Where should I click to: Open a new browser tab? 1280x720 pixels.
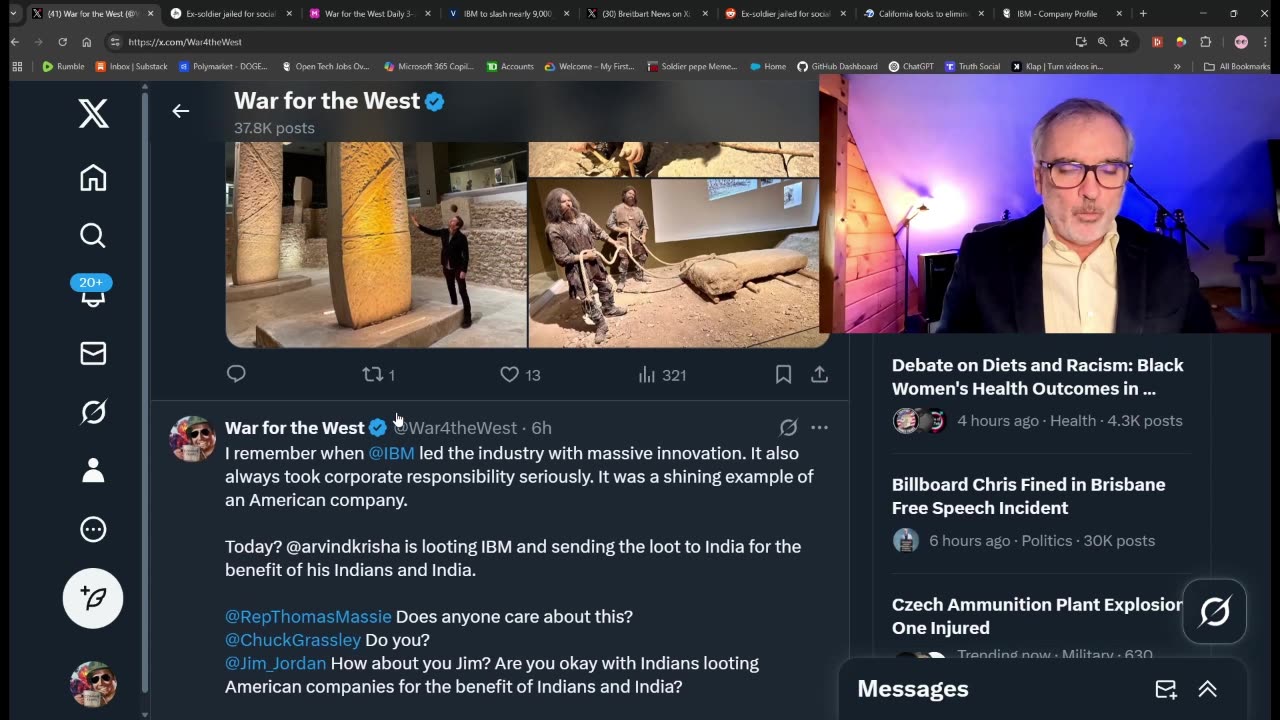tap(1143, 14)
